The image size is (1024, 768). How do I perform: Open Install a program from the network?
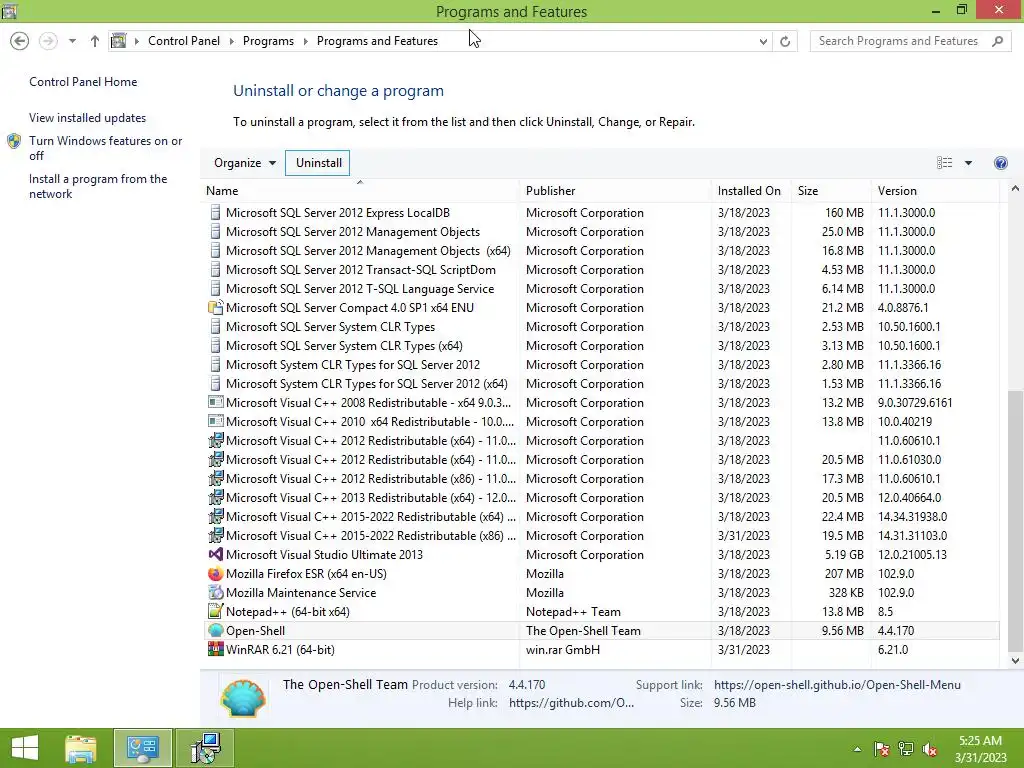click(x=98, y=186)
